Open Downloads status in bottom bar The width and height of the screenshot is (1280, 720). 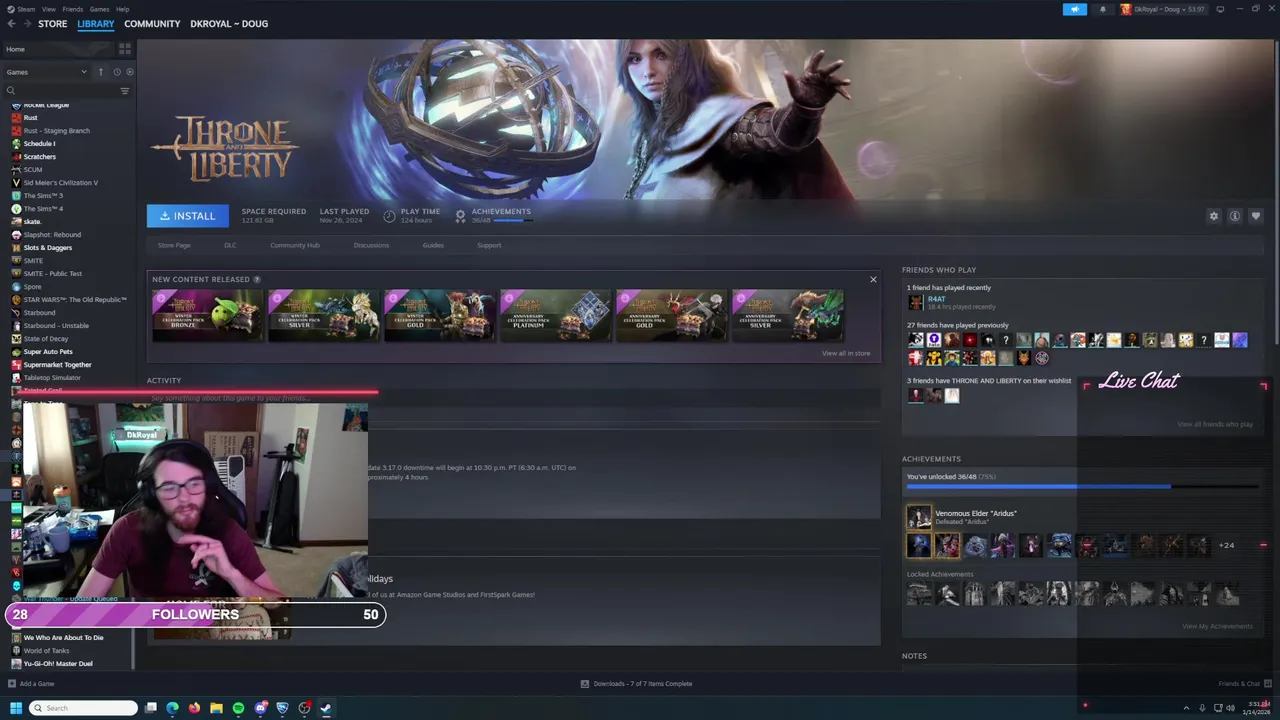[x=637, y=684]
